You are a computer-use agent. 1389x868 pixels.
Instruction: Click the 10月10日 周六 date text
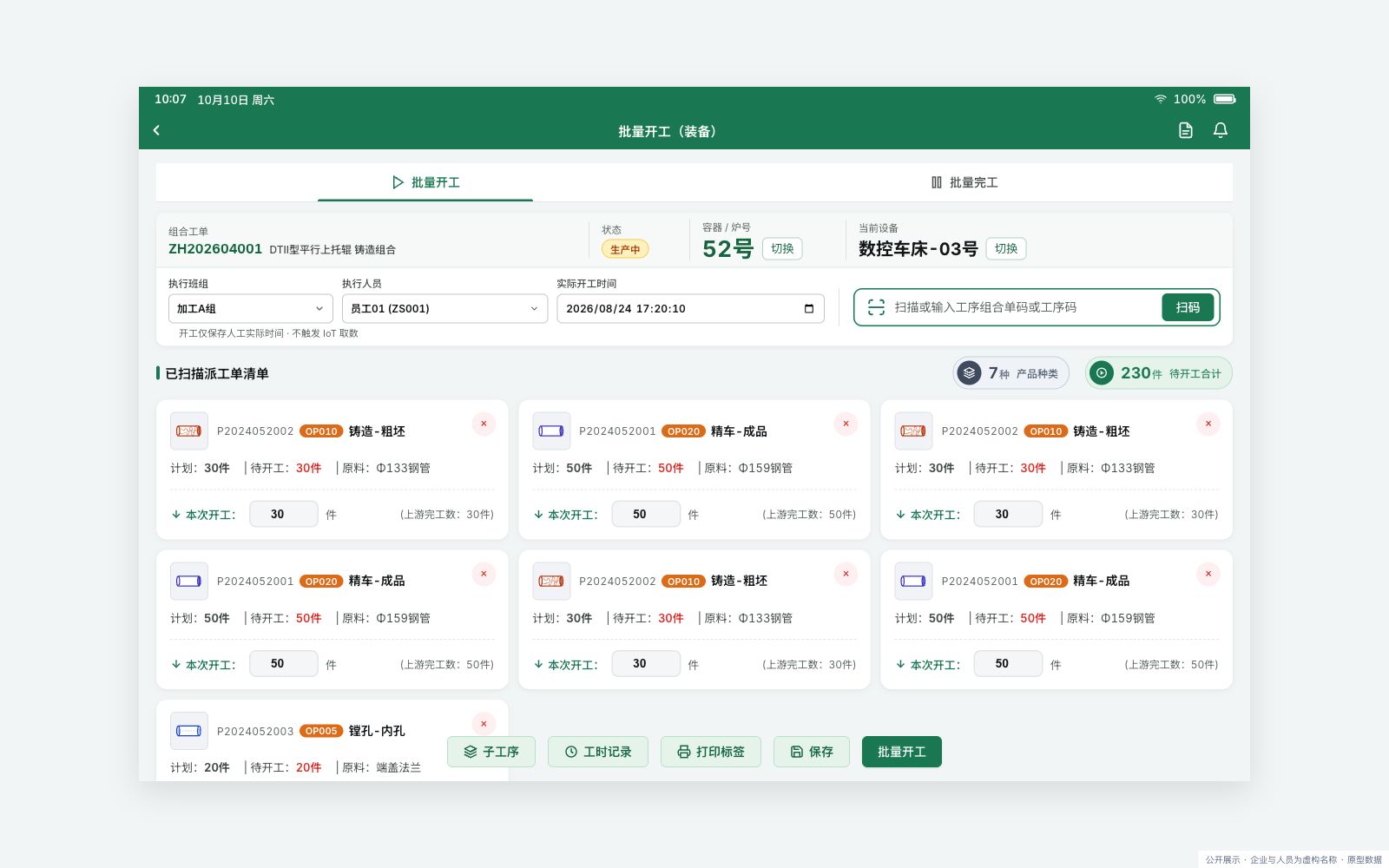pyautogui.click(x=236, y=100)
